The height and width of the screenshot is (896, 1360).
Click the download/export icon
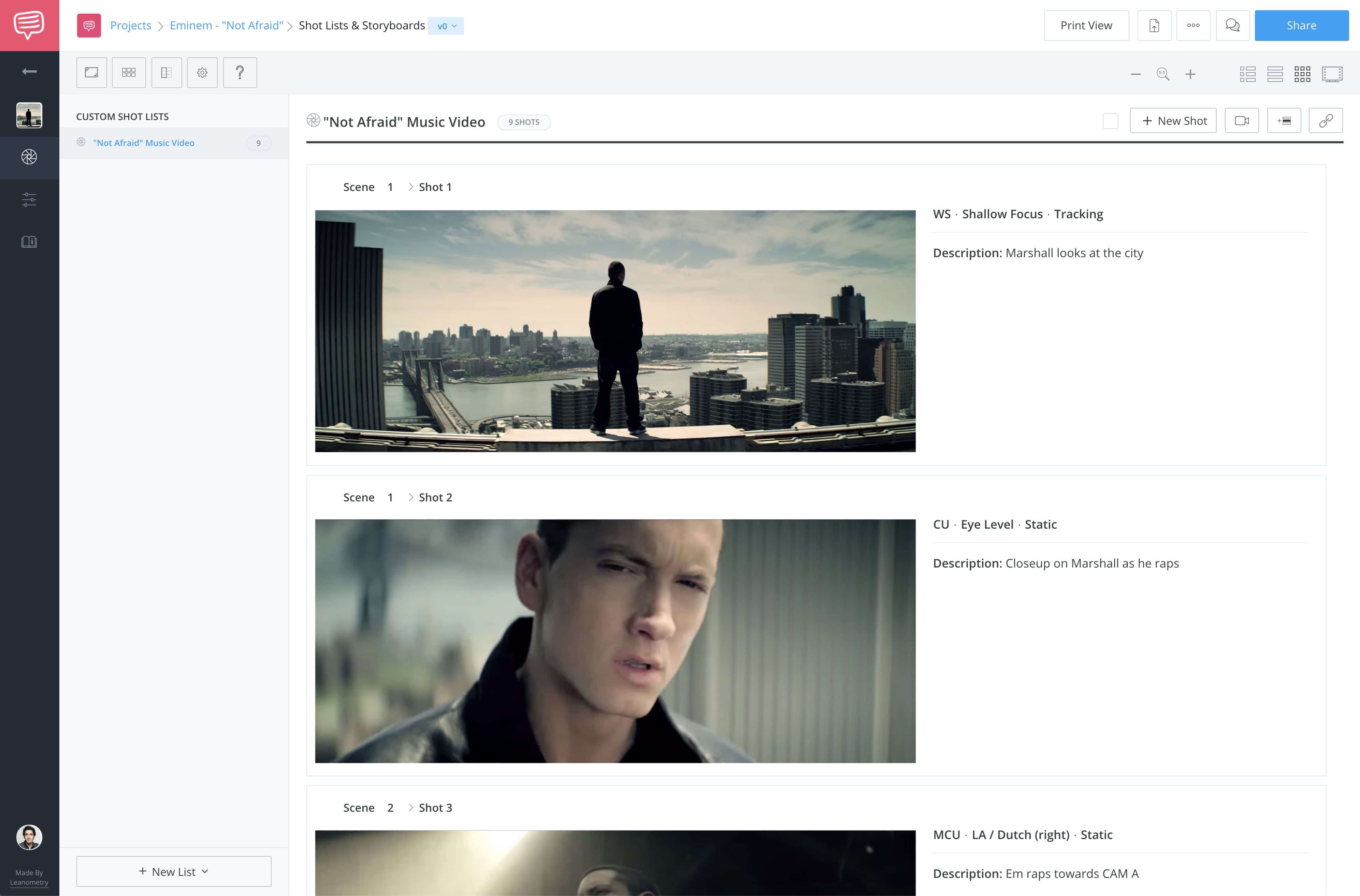[x=1154, y=25]
